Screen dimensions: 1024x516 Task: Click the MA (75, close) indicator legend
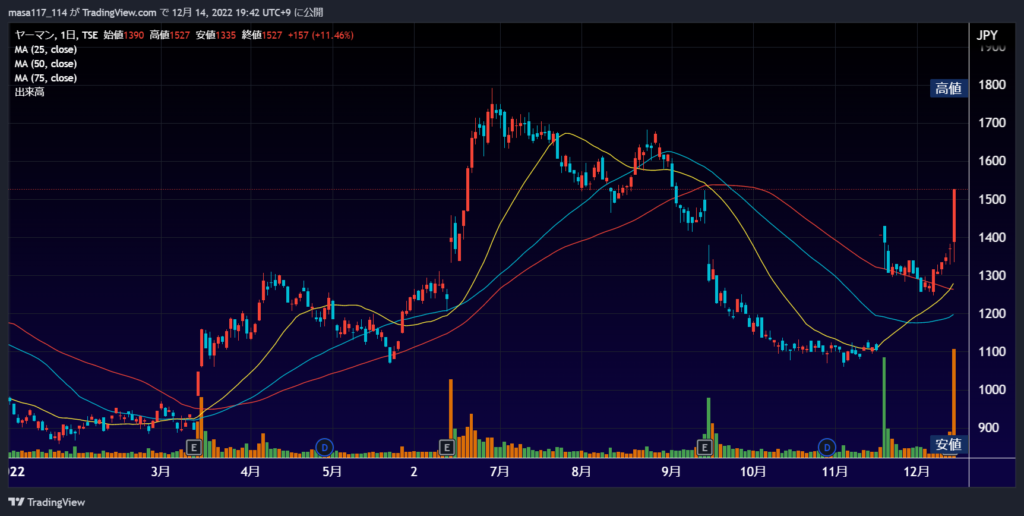46,78
